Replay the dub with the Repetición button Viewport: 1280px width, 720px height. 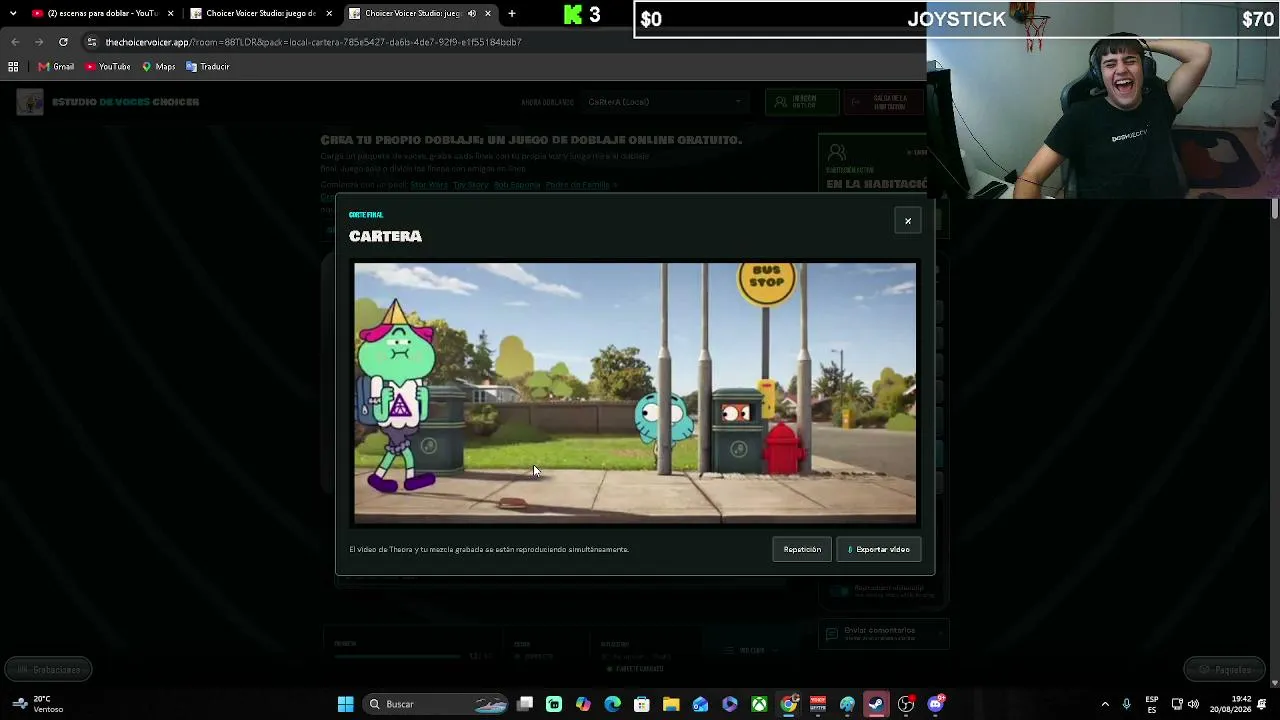click(802, 549)
